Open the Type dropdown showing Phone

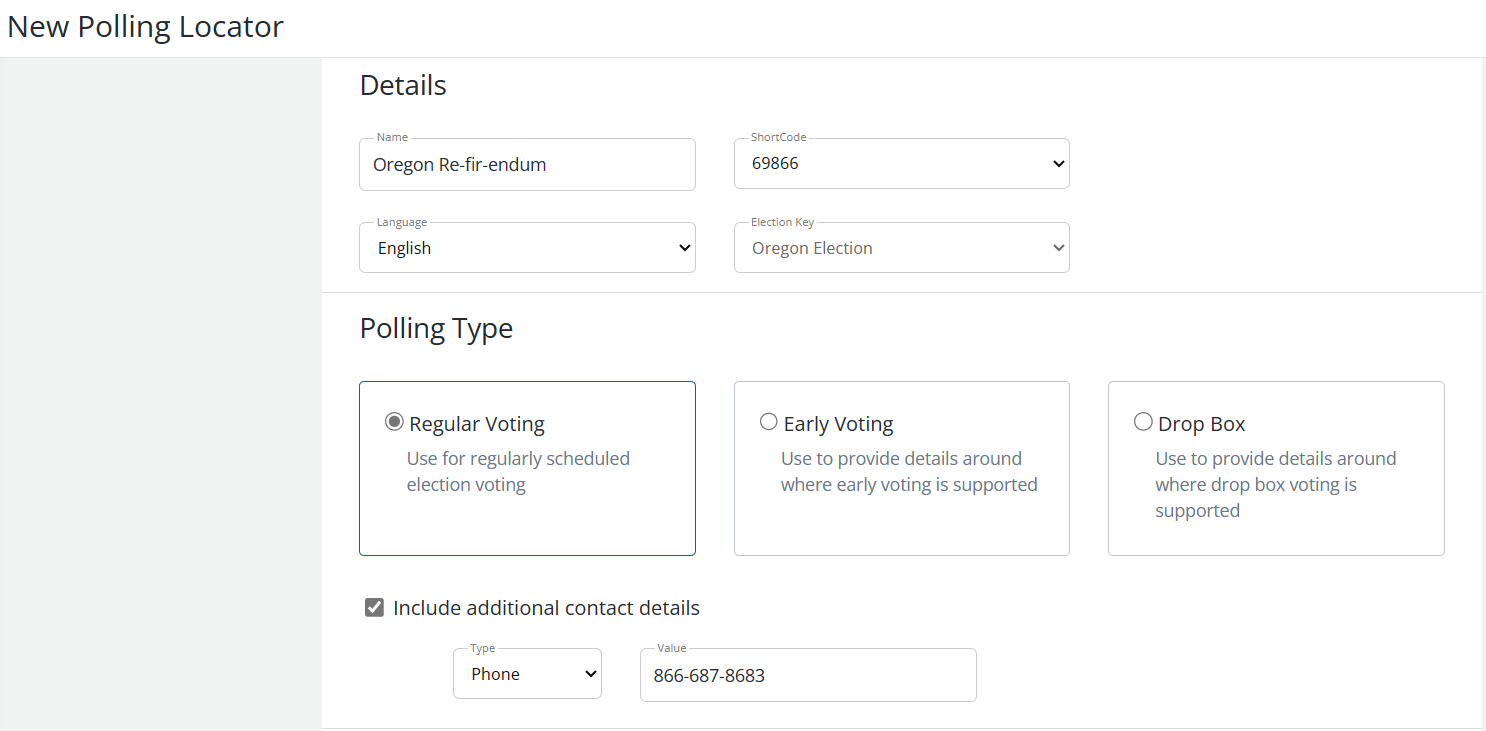pyautogui.click(x=527, y=673)
